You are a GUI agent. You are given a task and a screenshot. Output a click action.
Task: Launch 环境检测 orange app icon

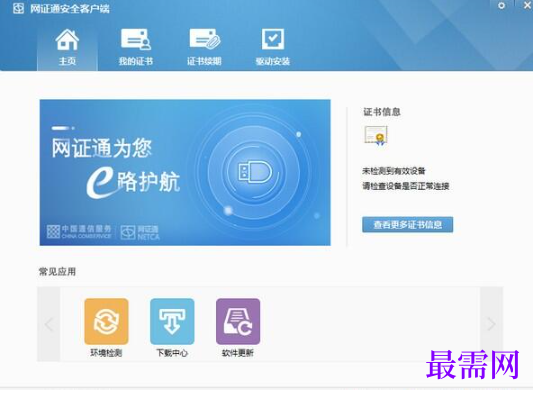(x=106, y=321)
